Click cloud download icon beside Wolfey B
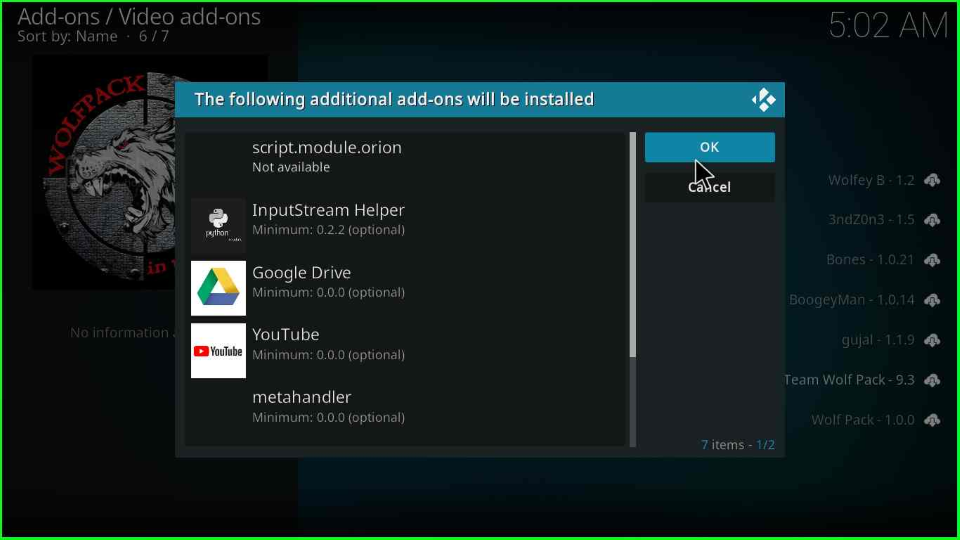The height and width of the screenshot is (540, 960). click(932, 180)
